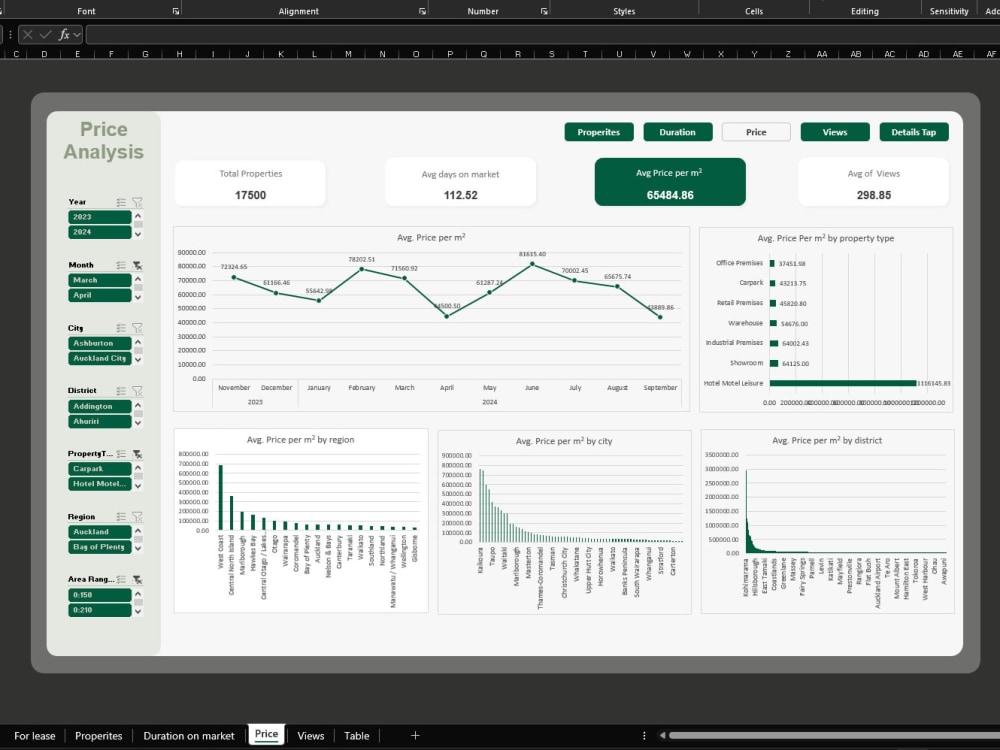
Task: Click Total Properties KPI card
Action: tap(250, 183)
